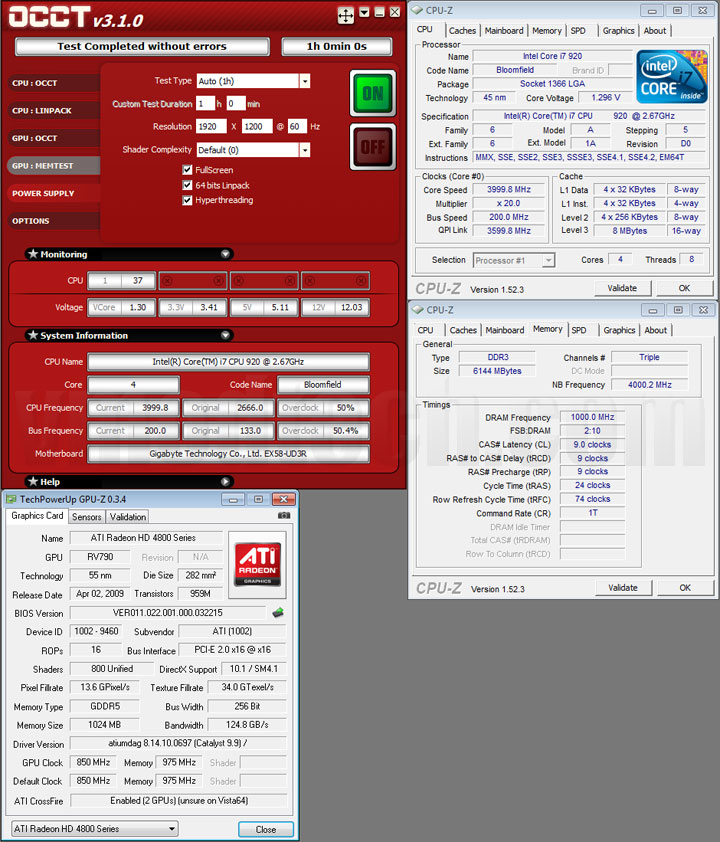Click the Motherboard value Gigabyte EX58-UD3R
Viewport: 720px width, 842px height.
pyautogui.click(x=228, y=454)
